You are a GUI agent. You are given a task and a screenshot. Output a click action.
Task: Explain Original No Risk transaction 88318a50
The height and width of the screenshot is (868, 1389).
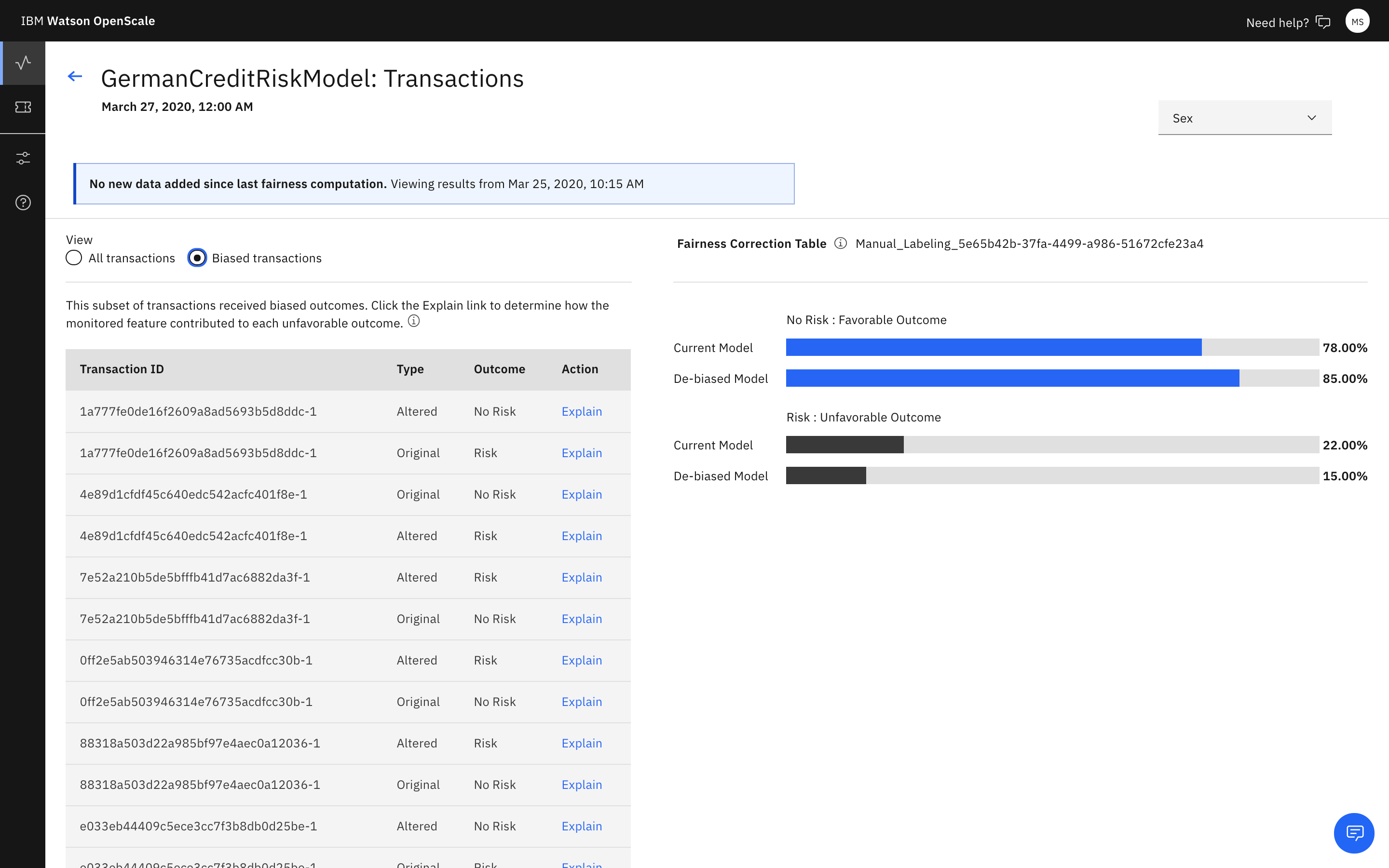pyautogui.click(x=582, y=785)
